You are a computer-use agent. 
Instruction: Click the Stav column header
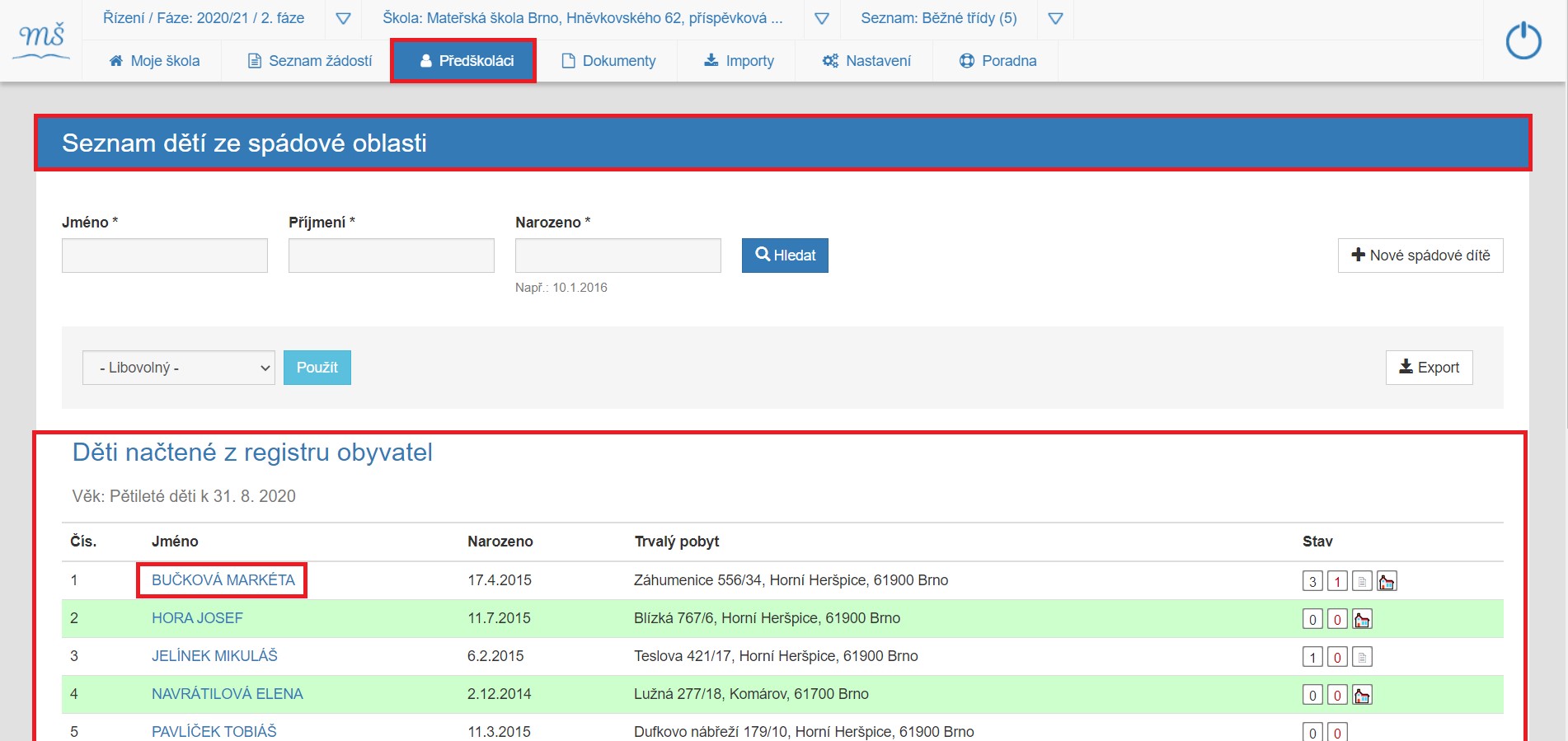point(1317,542)
